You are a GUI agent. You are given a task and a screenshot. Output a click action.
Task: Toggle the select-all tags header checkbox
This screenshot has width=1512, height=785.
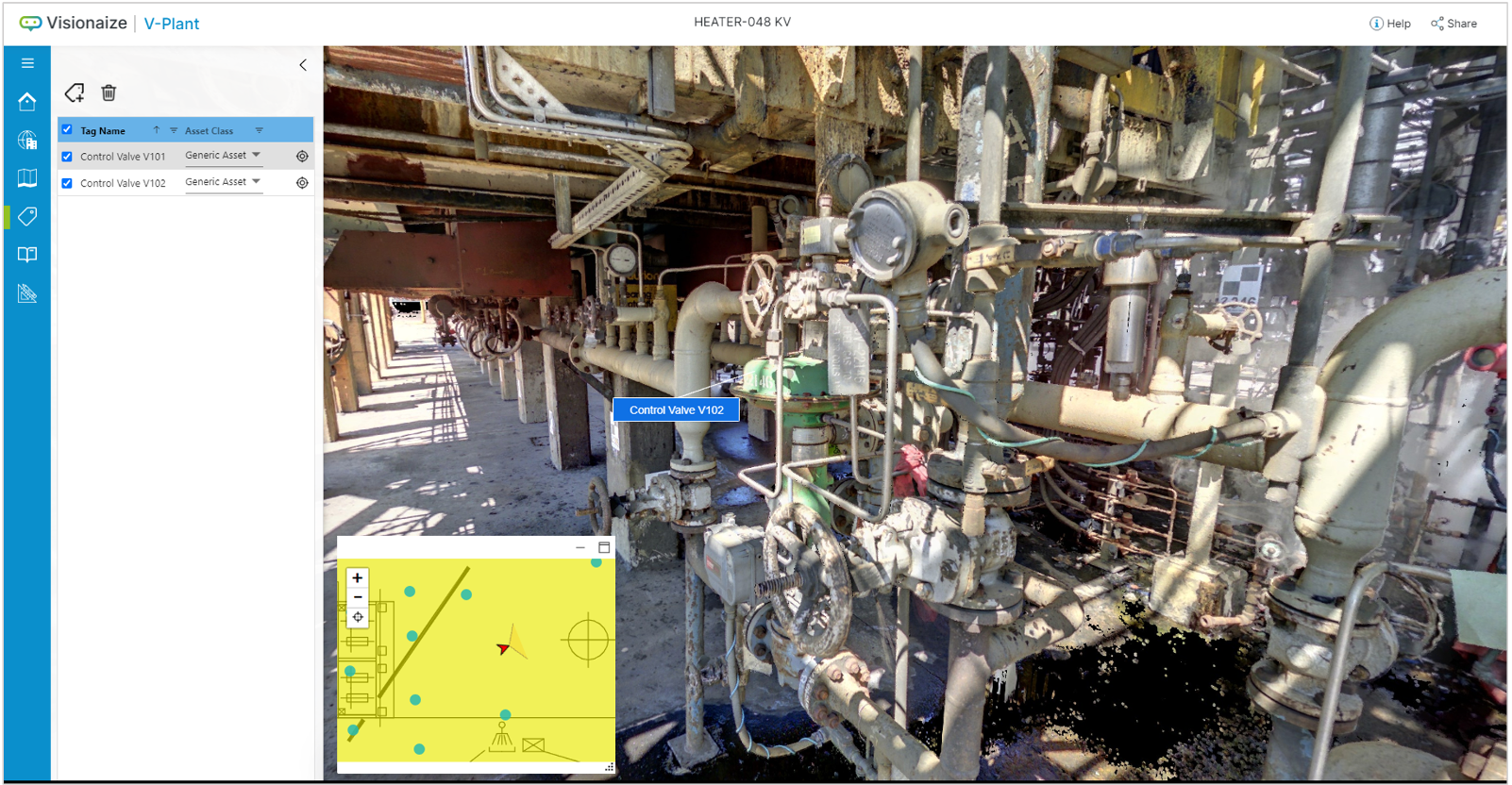(x=67, y=130)
